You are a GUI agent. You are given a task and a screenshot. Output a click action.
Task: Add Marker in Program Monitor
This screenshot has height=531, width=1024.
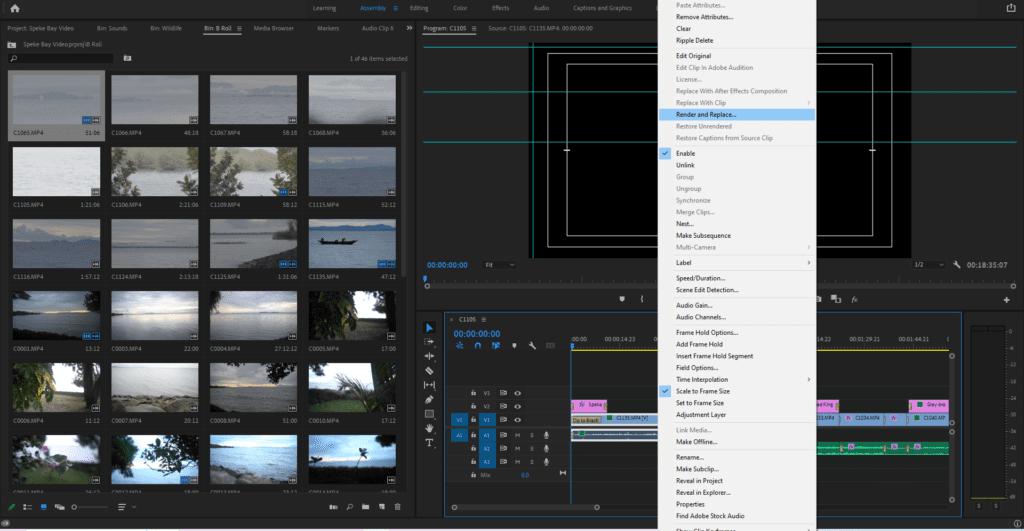pos(622,298)
